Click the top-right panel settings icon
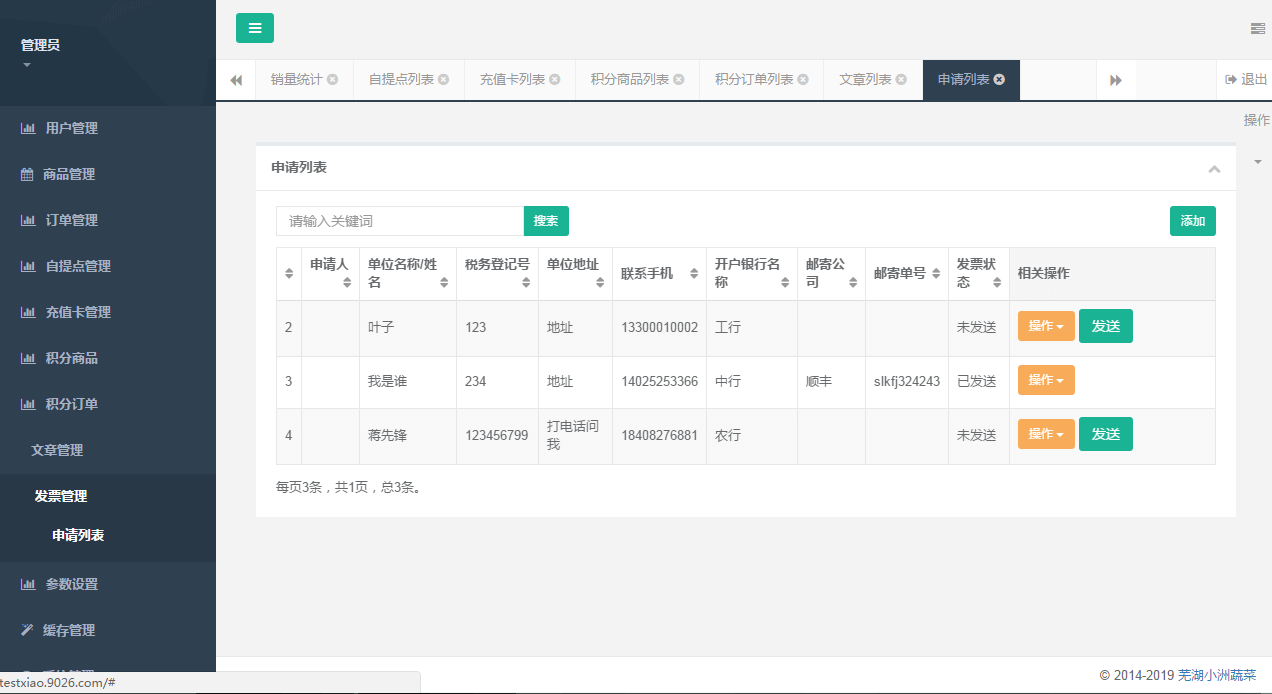 [x=1257, y=29]
